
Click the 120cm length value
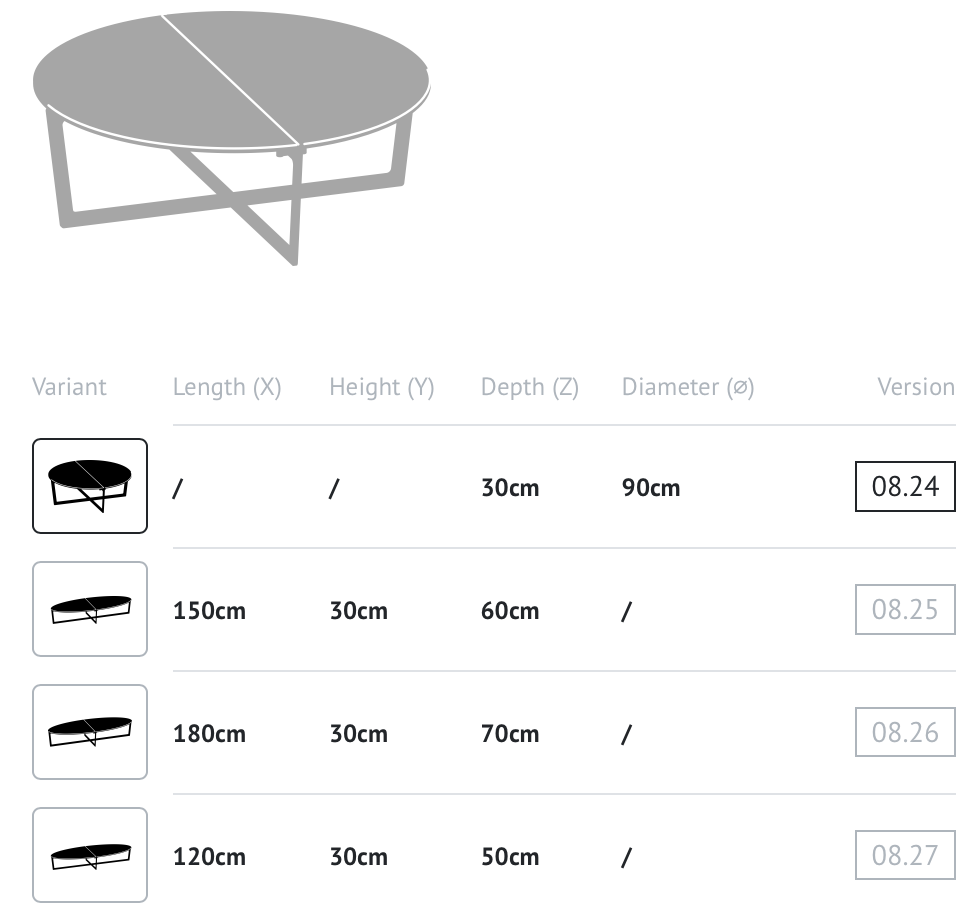(x=210, y=856)
